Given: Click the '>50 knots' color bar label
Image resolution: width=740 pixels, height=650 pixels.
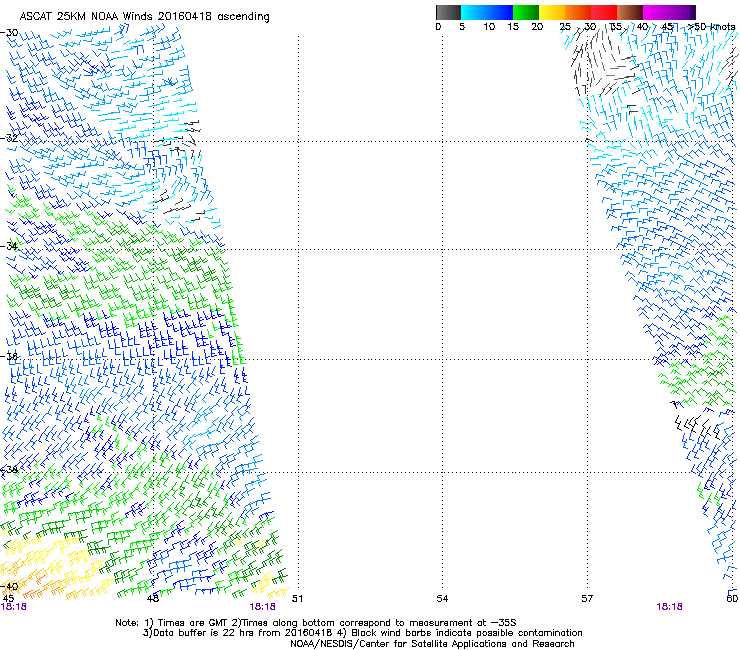Looking at the screenshot, I should (712, 27).
